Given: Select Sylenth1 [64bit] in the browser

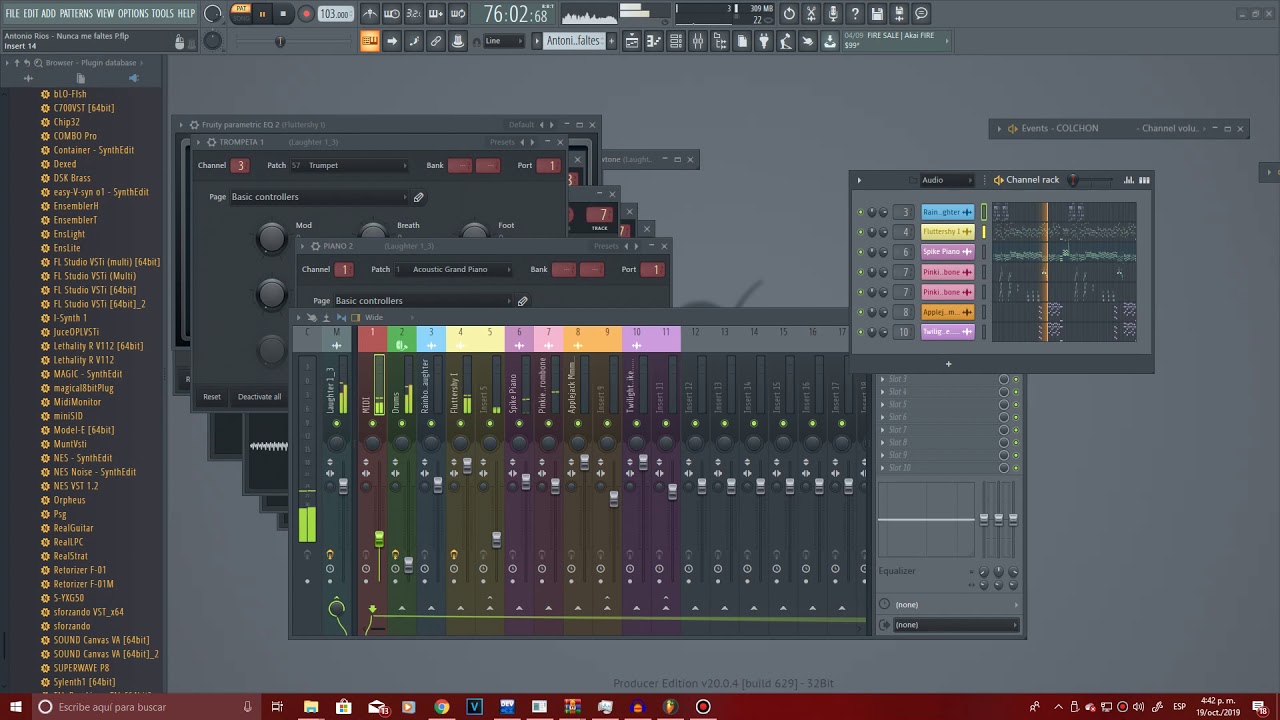Looking at the screenshot, I should 84,682.
